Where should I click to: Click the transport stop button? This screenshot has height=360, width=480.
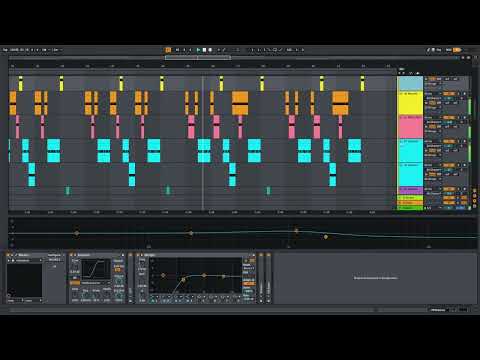click(204, 50)
